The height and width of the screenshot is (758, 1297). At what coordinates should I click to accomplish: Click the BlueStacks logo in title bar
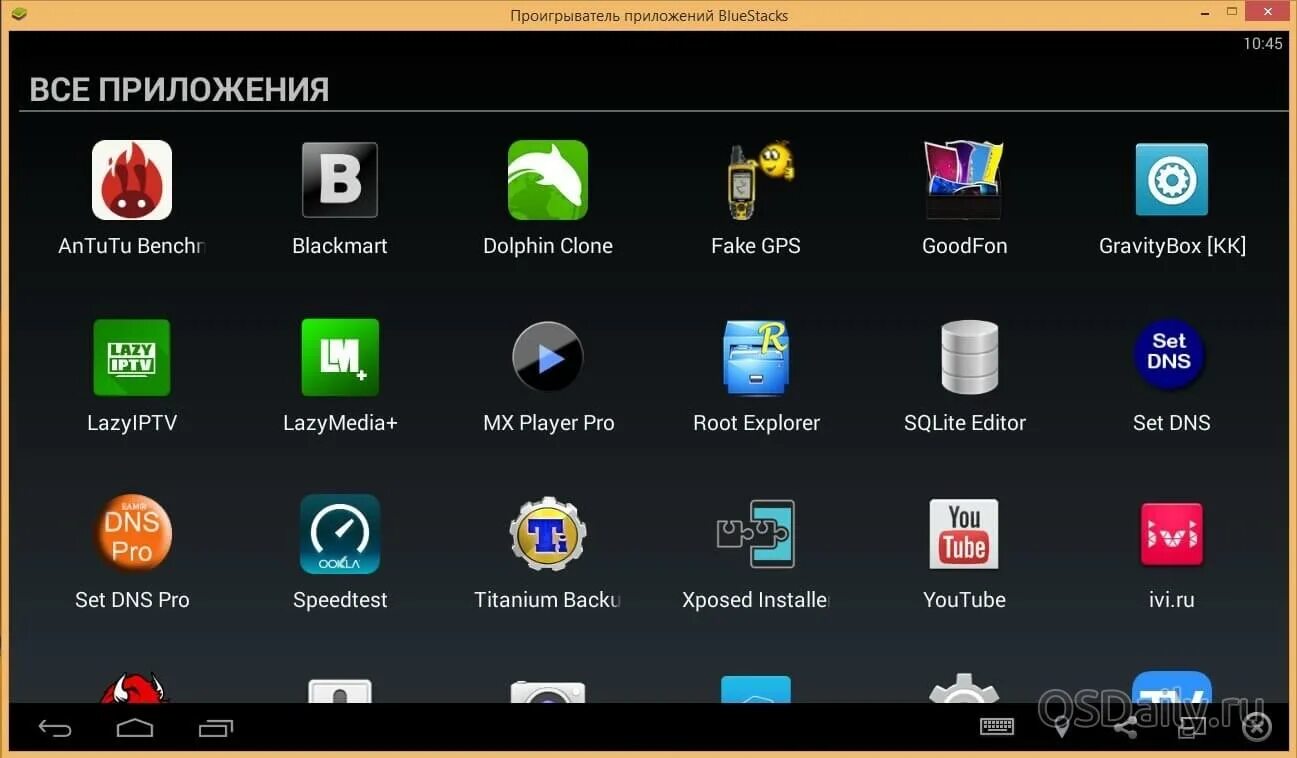pyautogui.click(x=17, y=14)
